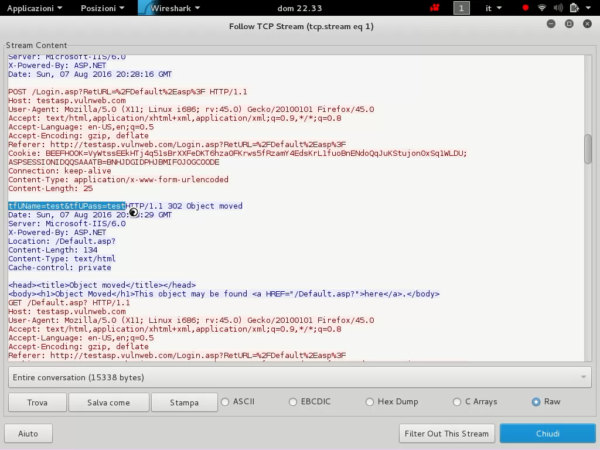Click the 'Content-Length: 25' line
600x450 pixels.
coord(51,188)
